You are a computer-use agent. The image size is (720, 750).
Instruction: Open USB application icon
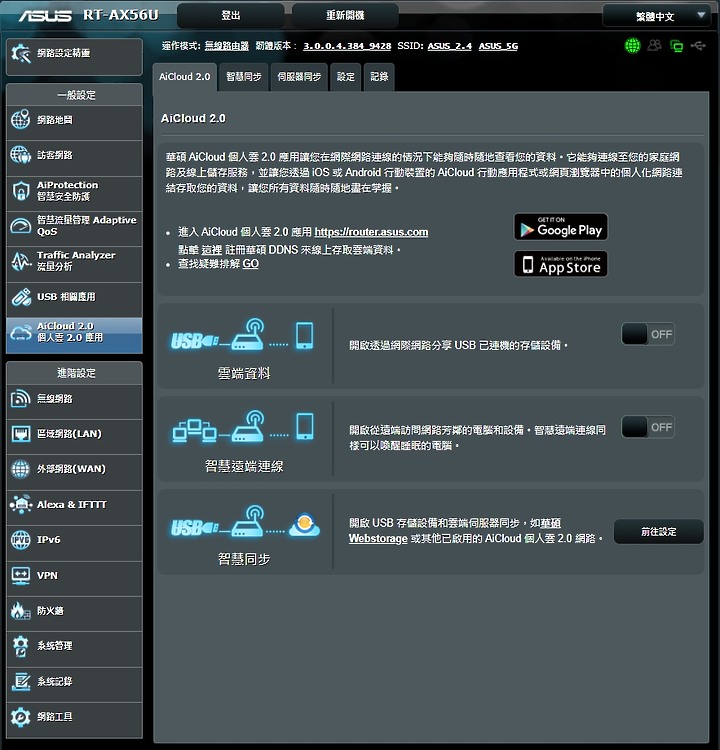[21, 297]
